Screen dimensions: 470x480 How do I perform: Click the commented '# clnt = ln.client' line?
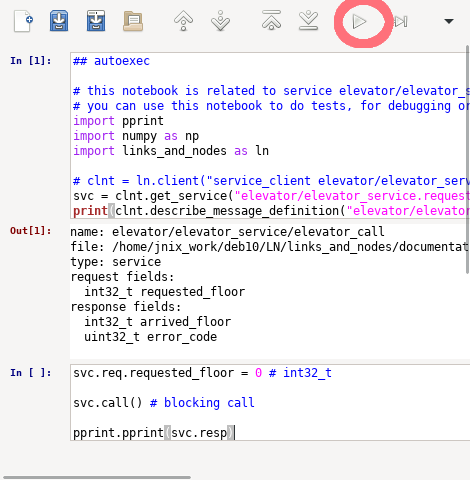coord(271,181)
